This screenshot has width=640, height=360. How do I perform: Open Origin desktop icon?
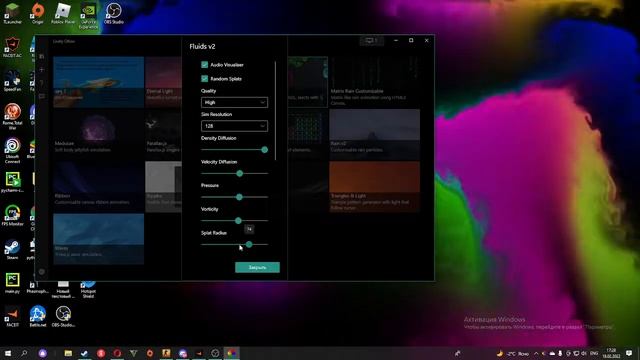(x=38, y=13)
